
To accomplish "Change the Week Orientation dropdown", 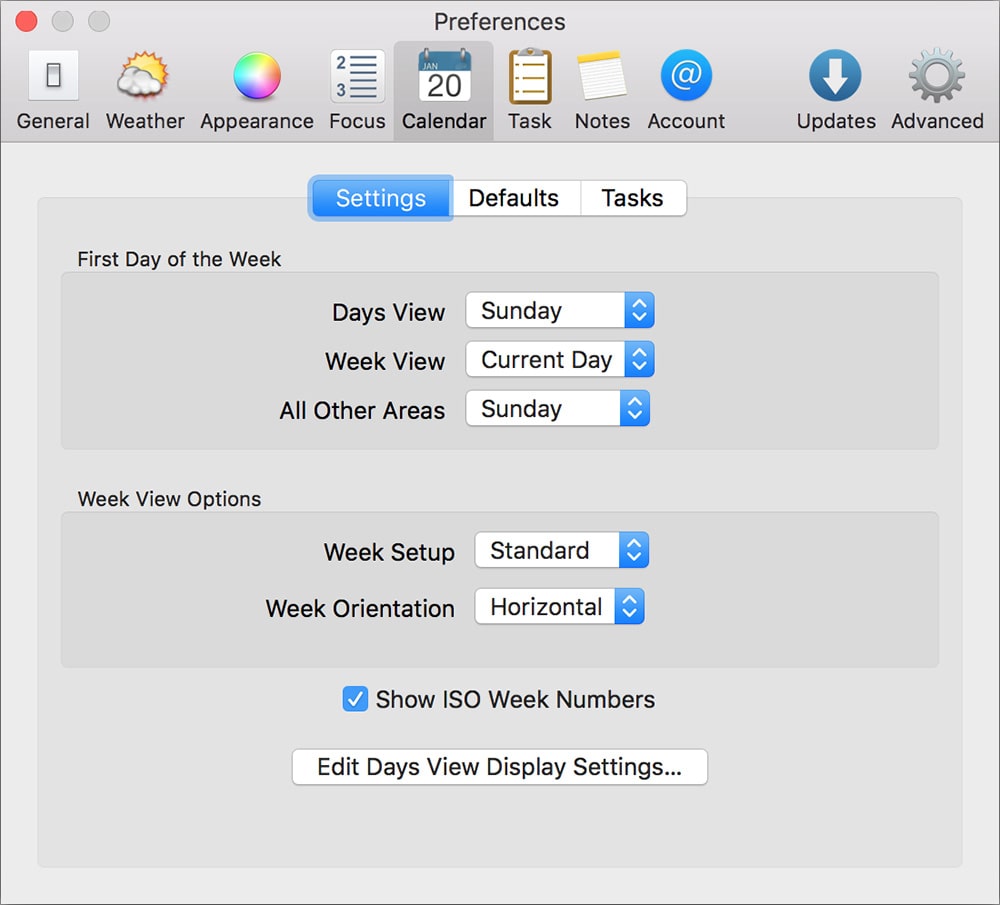I will pos(560,607).
